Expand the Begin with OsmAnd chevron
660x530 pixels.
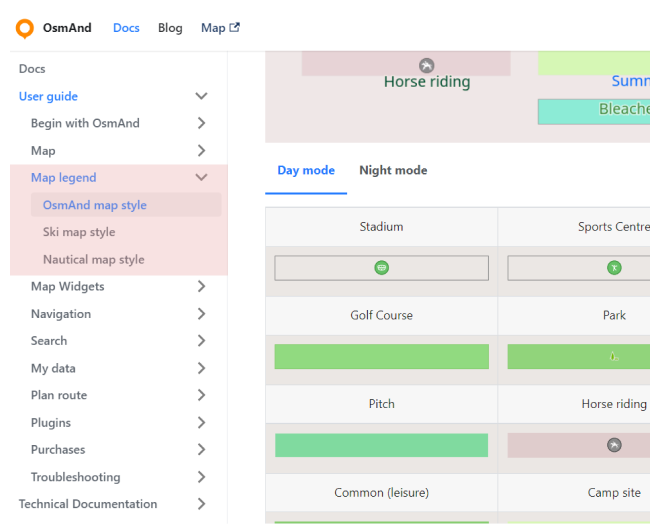pyautogui.click(x=201, y=124)
